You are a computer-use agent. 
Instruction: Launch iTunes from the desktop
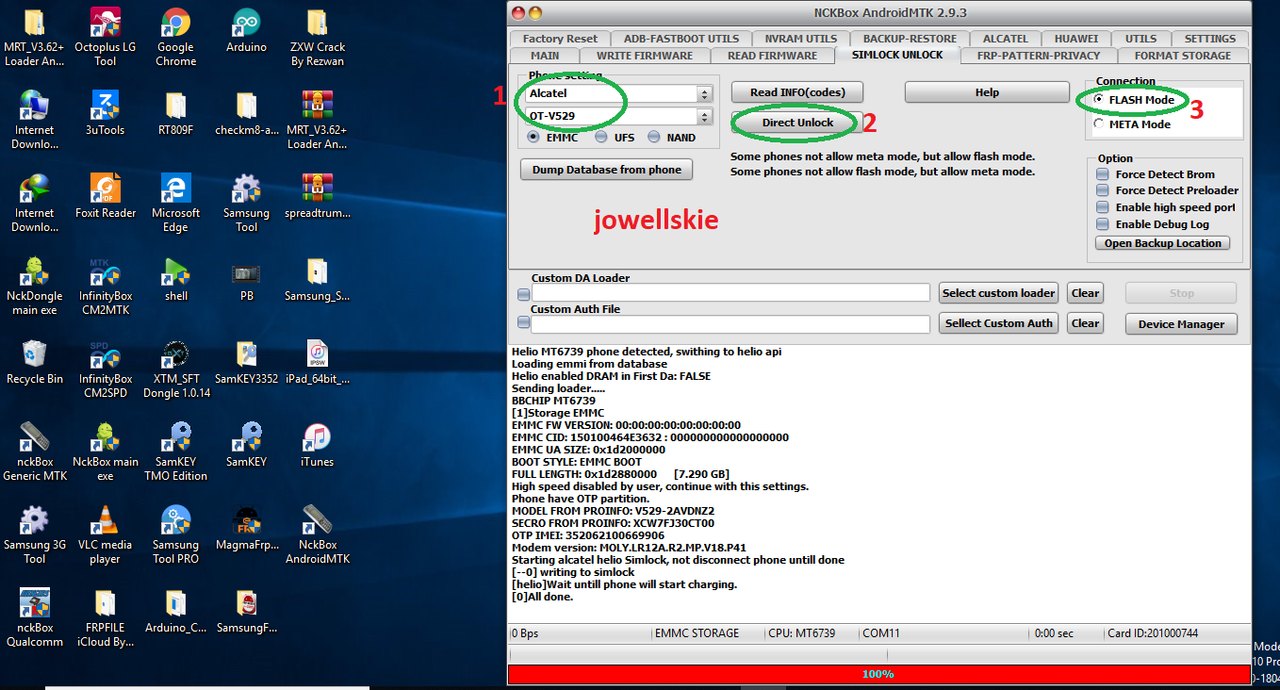(x=317, y=445)
